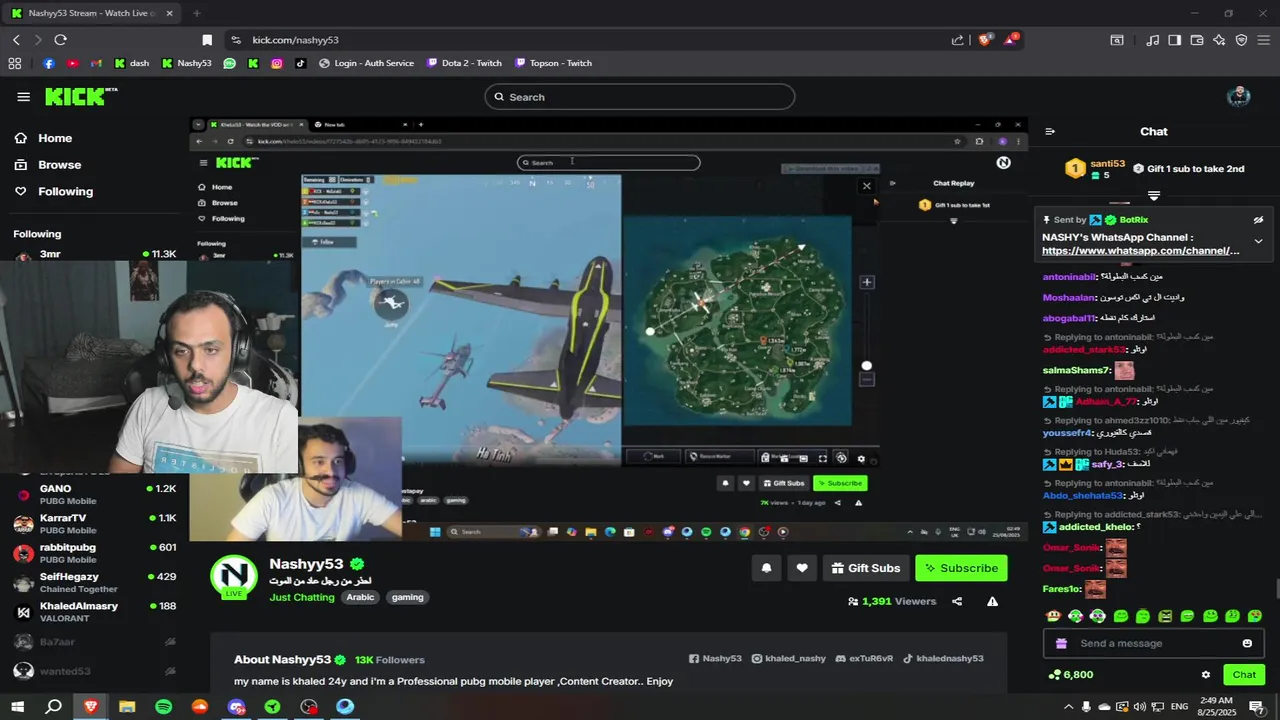The height and width of the screenshot is (720, 1280).
Task: Click the bookmark icon beside address bar
Action: (x=207, y=40)
